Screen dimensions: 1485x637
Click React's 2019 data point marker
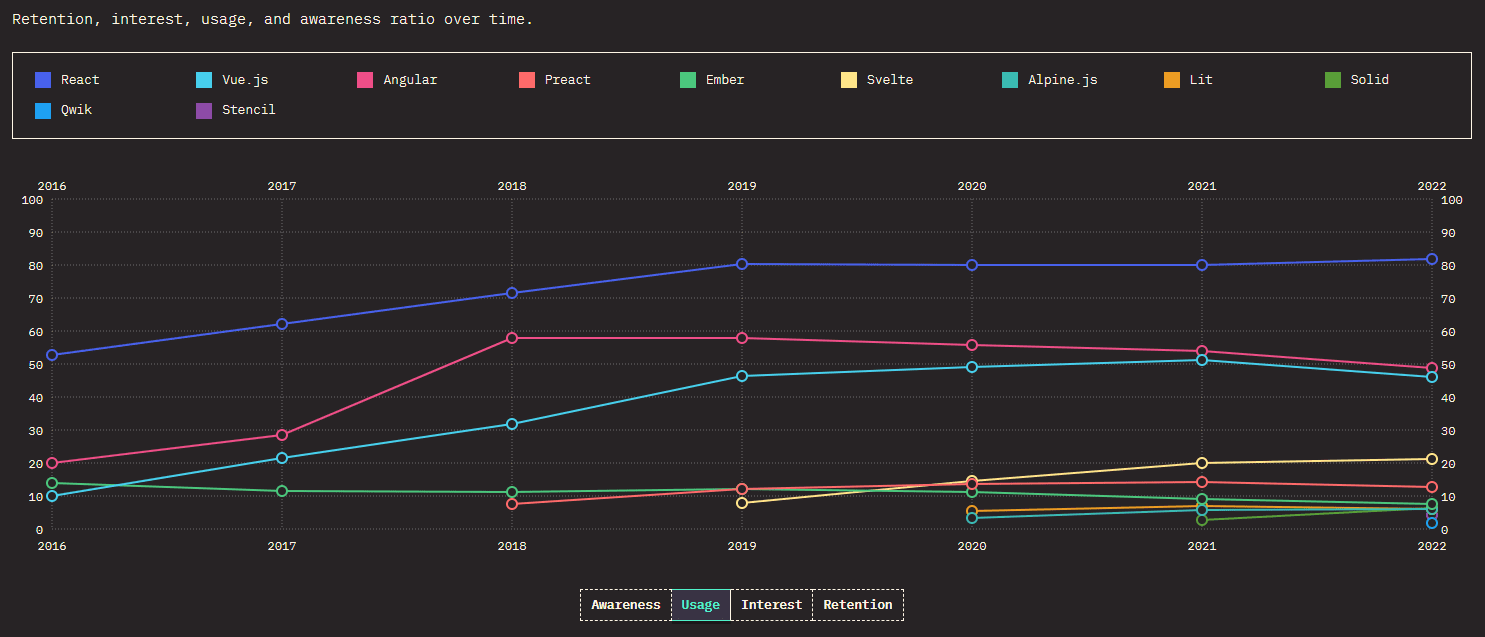[741, 264]
